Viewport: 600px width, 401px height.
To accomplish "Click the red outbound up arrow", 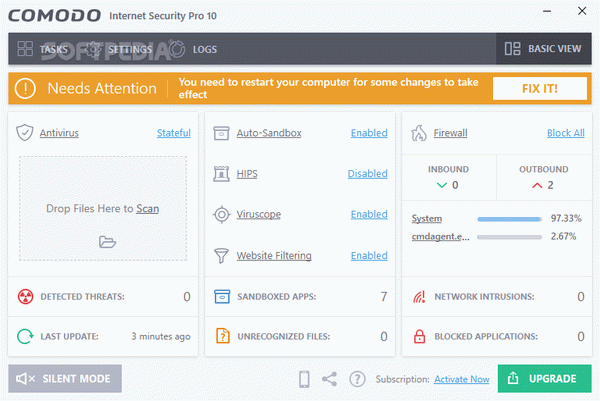I will click(537, 185).
